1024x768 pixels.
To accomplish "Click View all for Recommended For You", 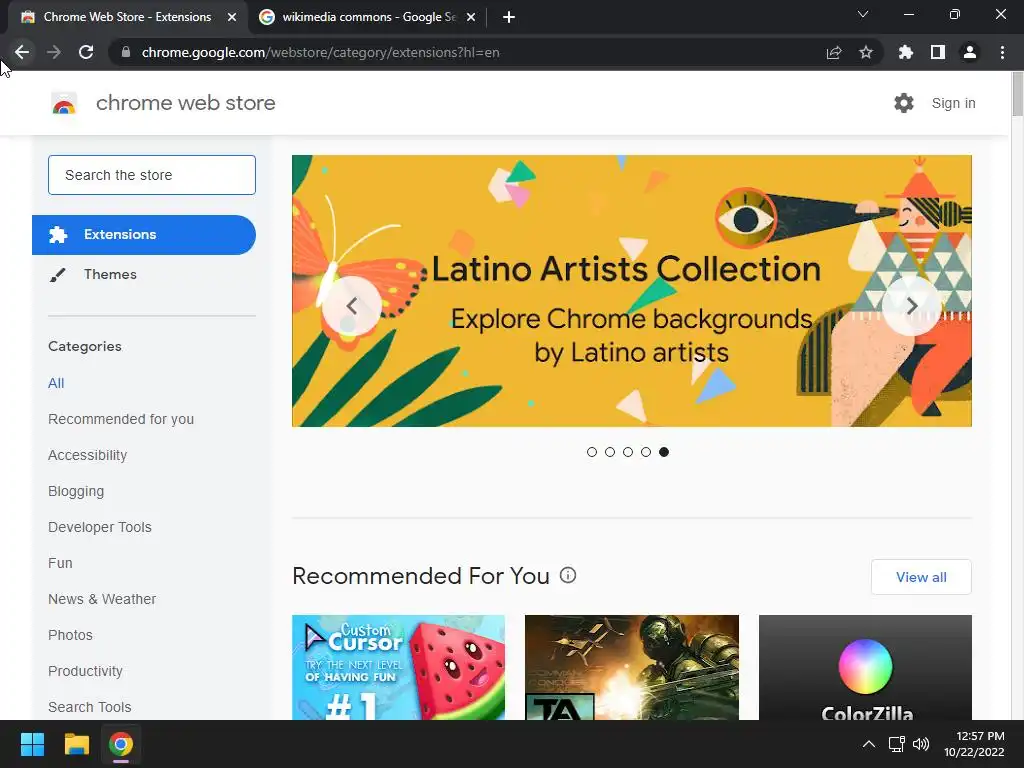I will (x=921, y=577).
